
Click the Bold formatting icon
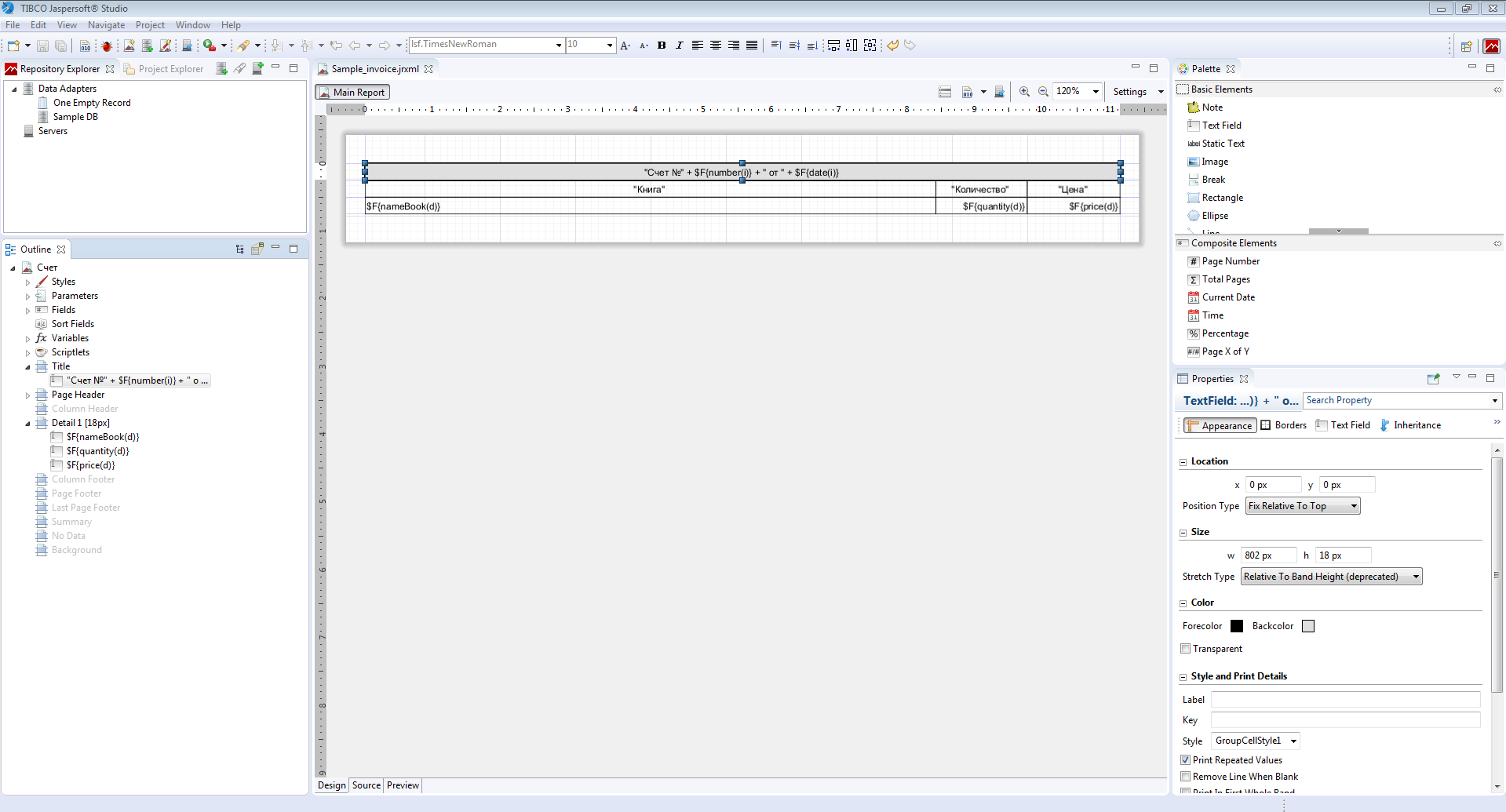[x=662, y=46]
